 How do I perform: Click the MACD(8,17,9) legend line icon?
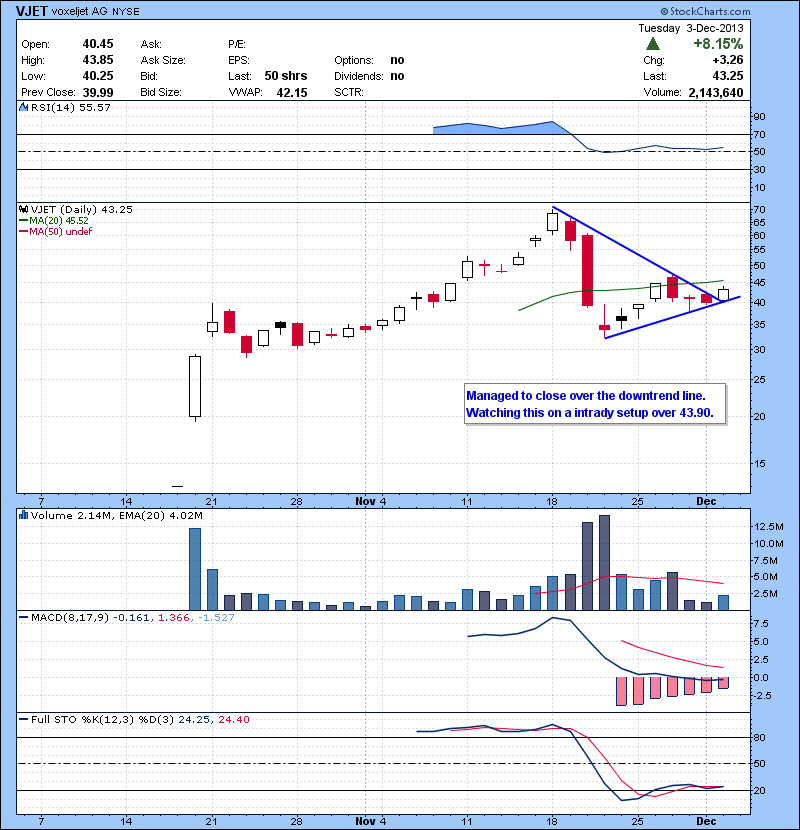(24, 619)
